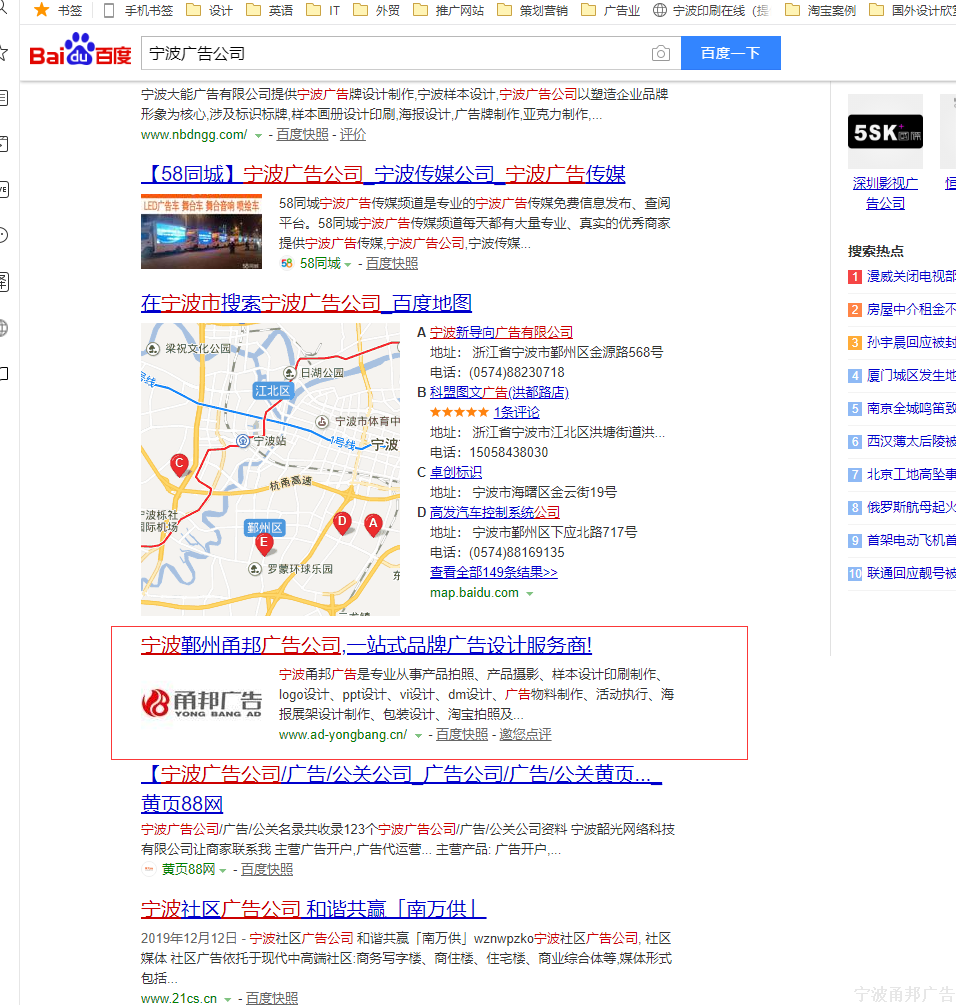Open 百度快照 for 58同城 result

click(x=391, y=263)
